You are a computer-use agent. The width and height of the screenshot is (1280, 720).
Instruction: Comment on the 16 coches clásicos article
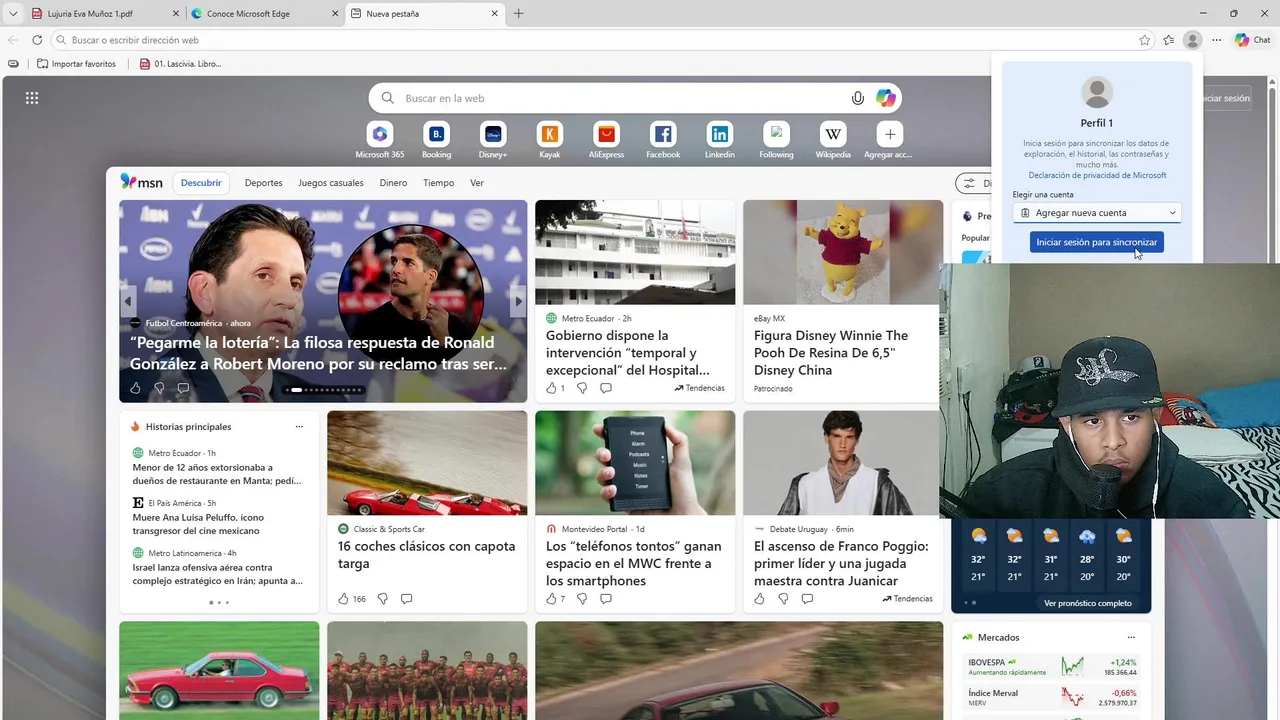pyautogui.click(x=406, y=599)
